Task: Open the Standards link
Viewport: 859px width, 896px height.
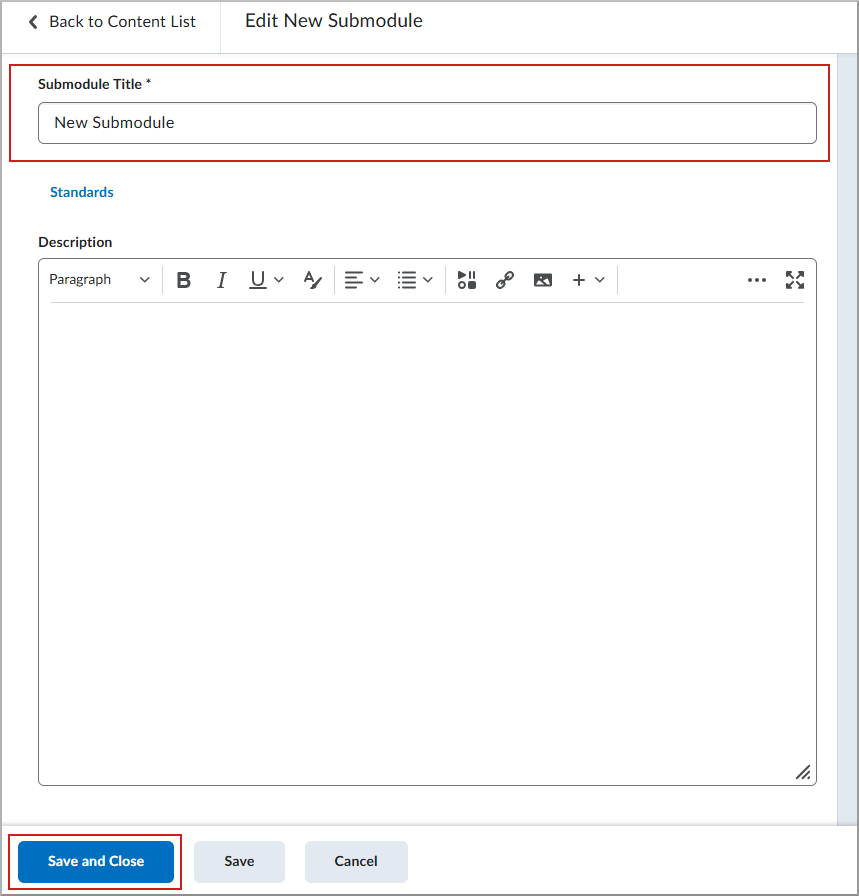Action: [x=82, y=192]
